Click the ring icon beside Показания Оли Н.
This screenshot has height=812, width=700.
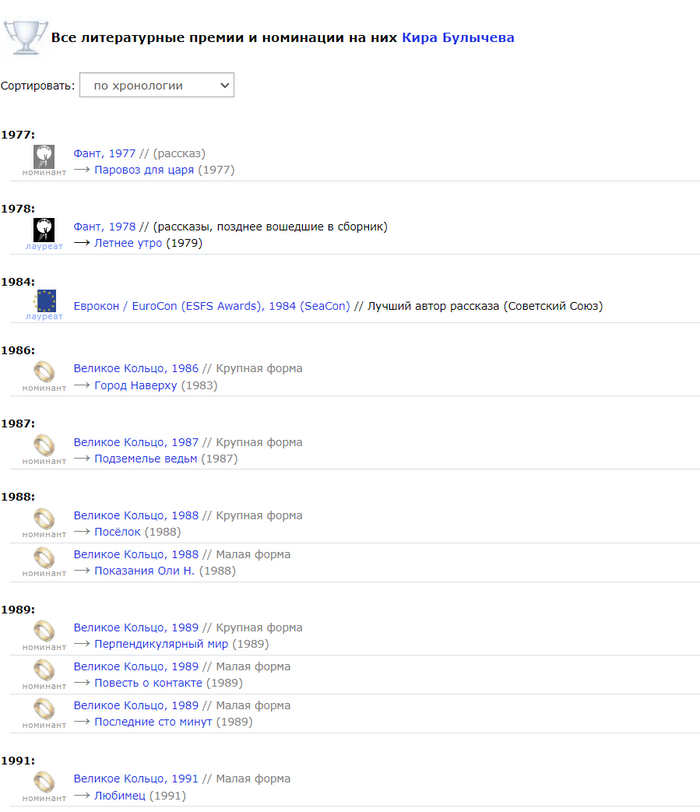[44, 557]
